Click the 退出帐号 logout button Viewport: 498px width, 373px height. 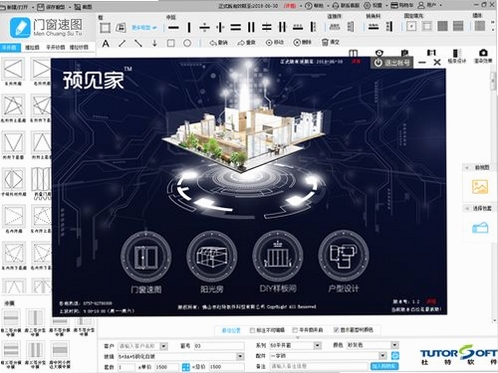point(392,63)
